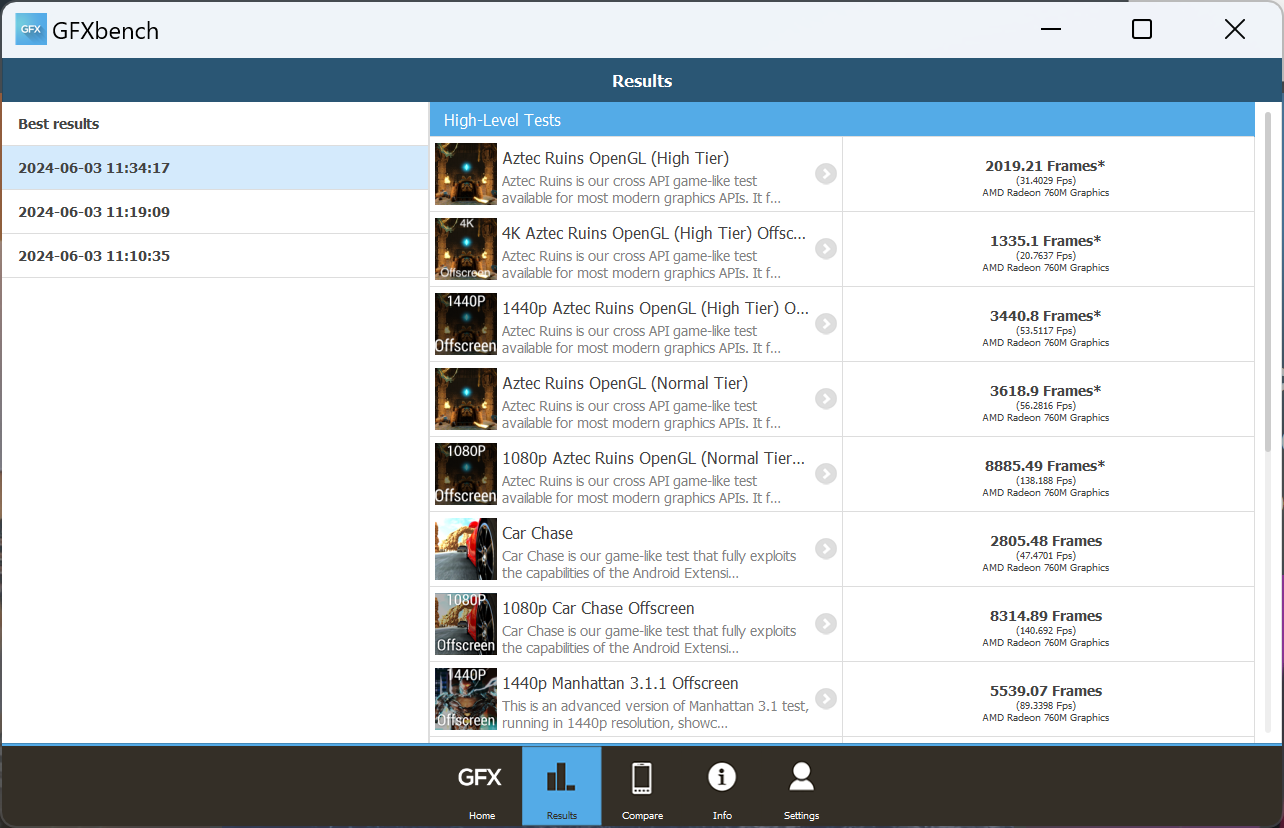Click the 1440P Offscreen Aztec Ruins thumbnail
This screenshot has width=1284, height=828.
pyautogui.click(x=466, y=324)
